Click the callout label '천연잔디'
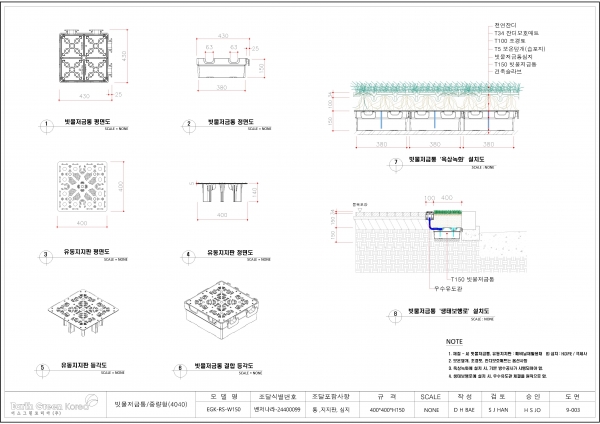The height and width of the screenshot is (424, 600). coord(505,25)
